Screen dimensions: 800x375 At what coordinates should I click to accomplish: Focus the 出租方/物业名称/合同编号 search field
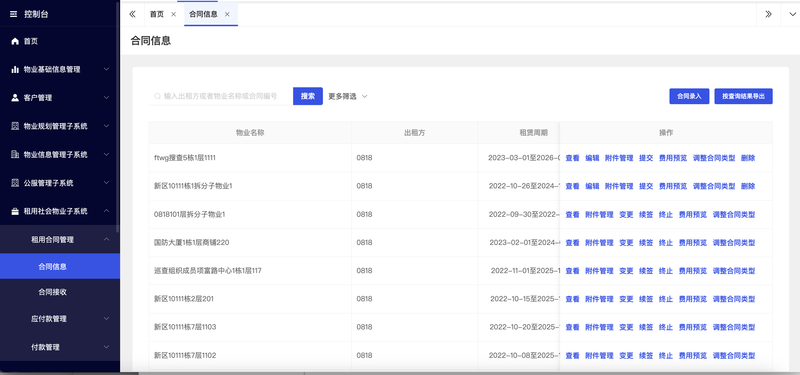click(x=220, y=96)
